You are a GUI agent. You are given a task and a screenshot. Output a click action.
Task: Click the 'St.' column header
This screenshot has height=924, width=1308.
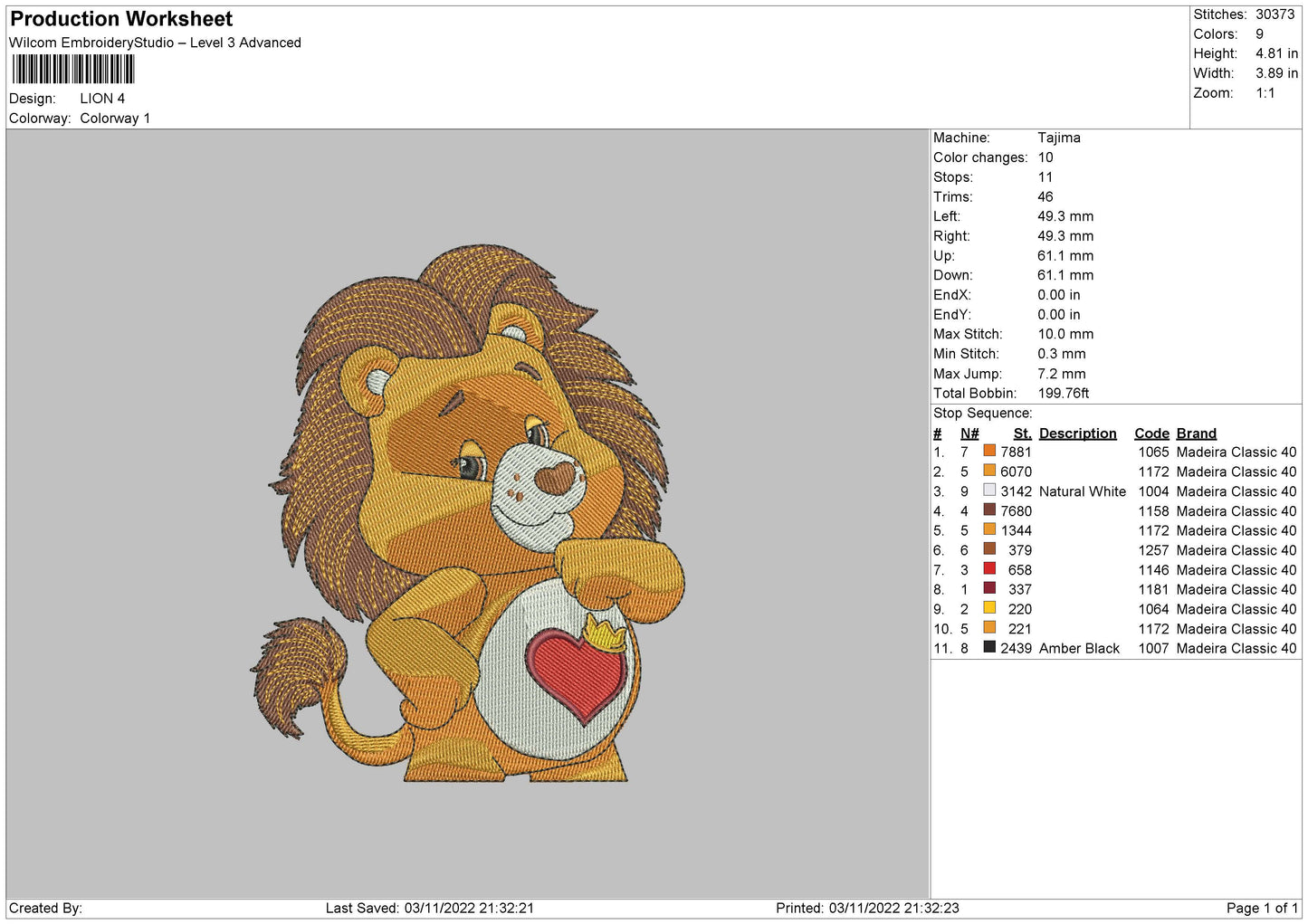click(1023, 433)
